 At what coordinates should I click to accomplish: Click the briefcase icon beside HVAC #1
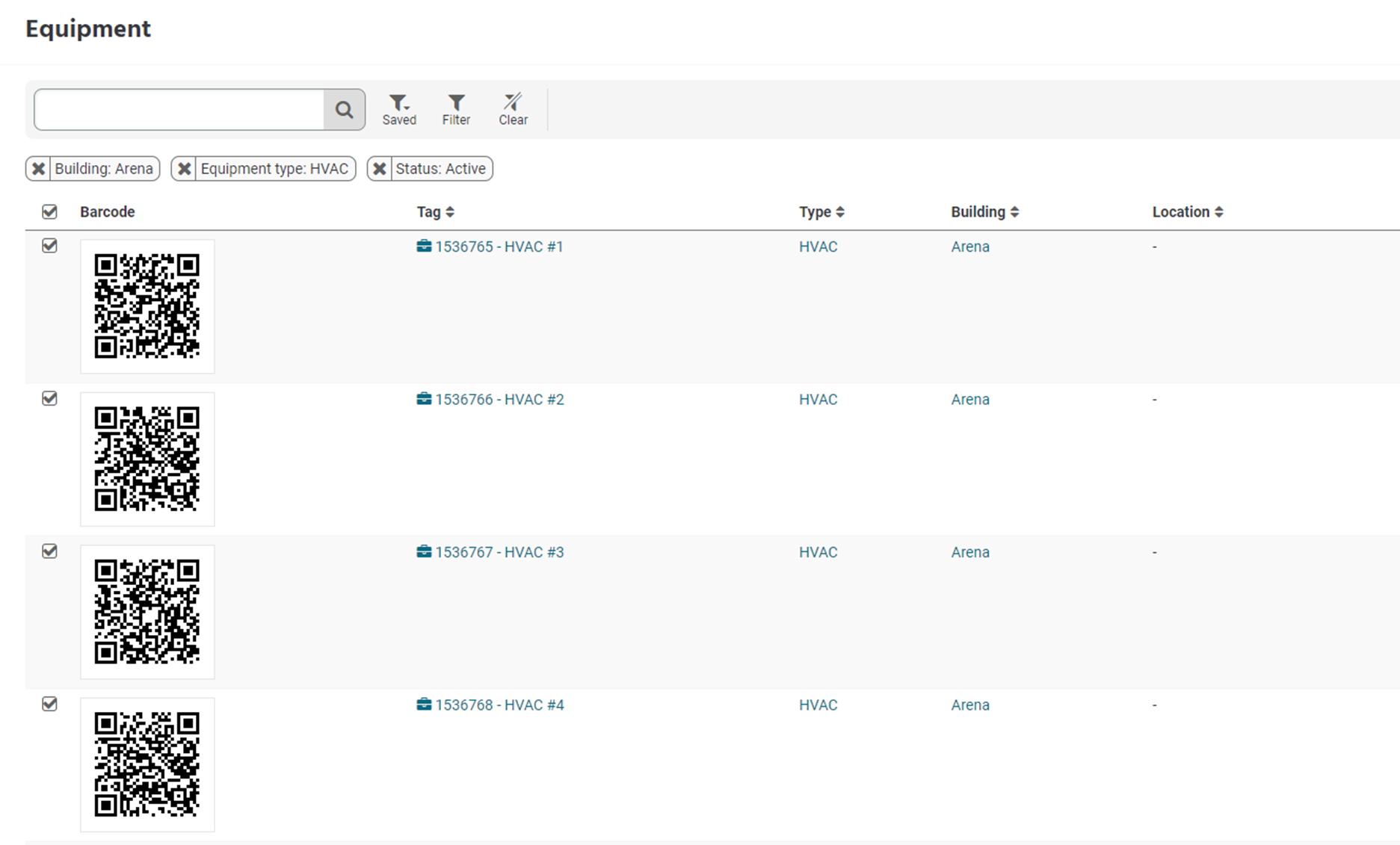pyautogui.click(x=424, y=246)
